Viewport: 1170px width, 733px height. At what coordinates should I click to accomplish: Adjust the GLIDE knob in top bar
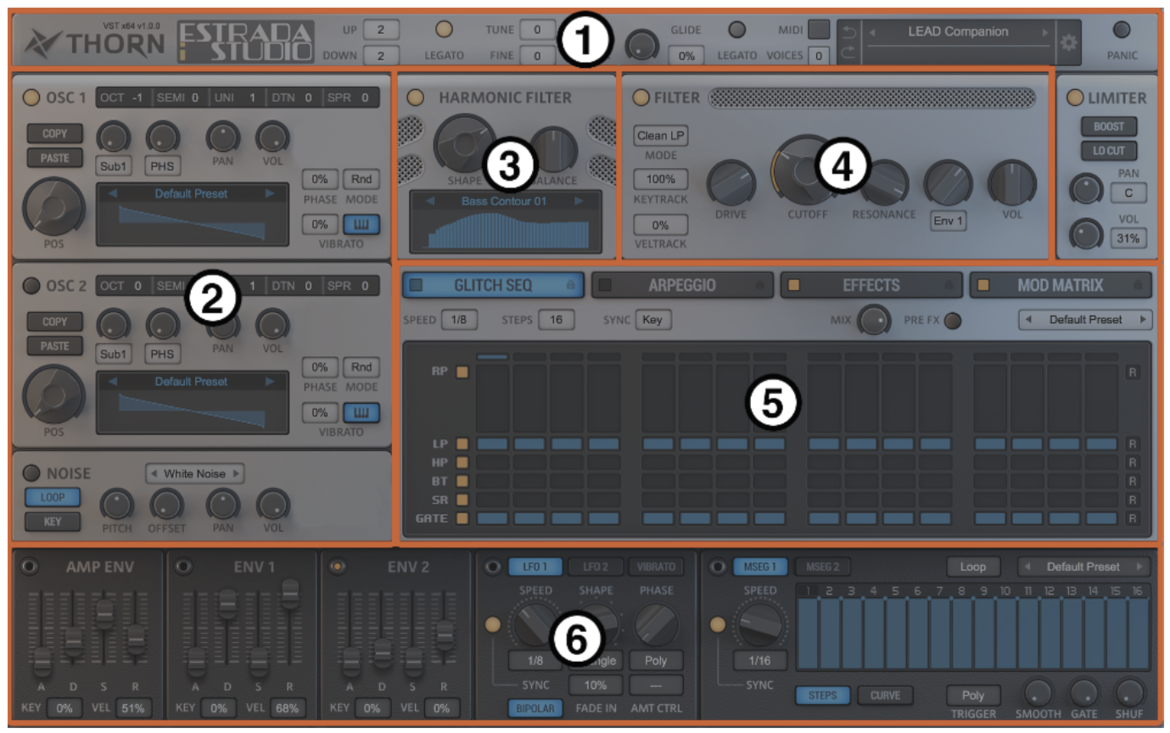click(x=642, y=46)
